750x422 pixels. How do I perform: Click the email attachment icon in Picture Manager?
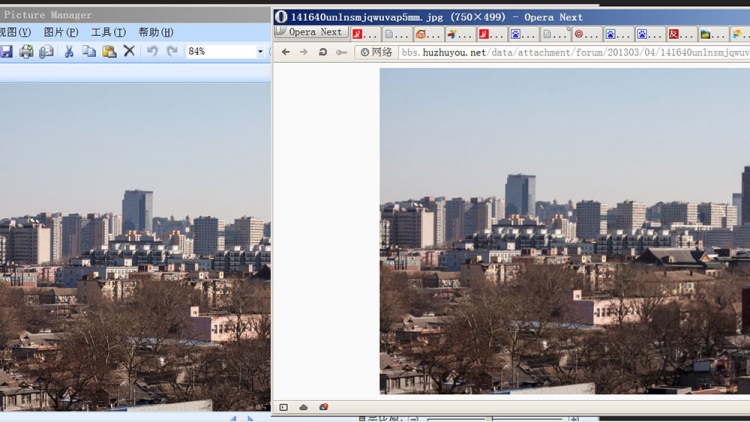[46, 51]
